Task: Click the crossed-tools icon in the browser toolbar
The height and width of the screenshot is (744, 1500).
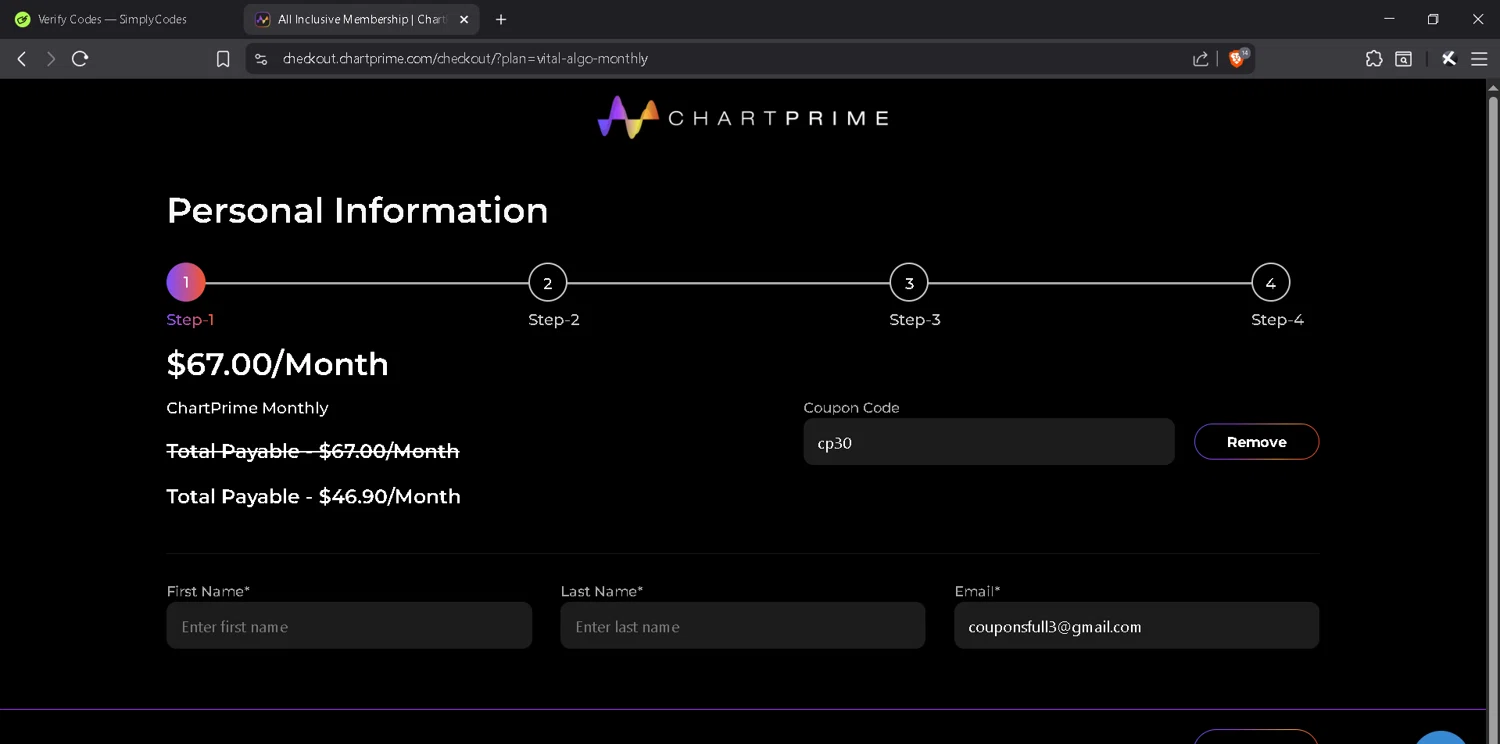Action: click(1448, 59)
